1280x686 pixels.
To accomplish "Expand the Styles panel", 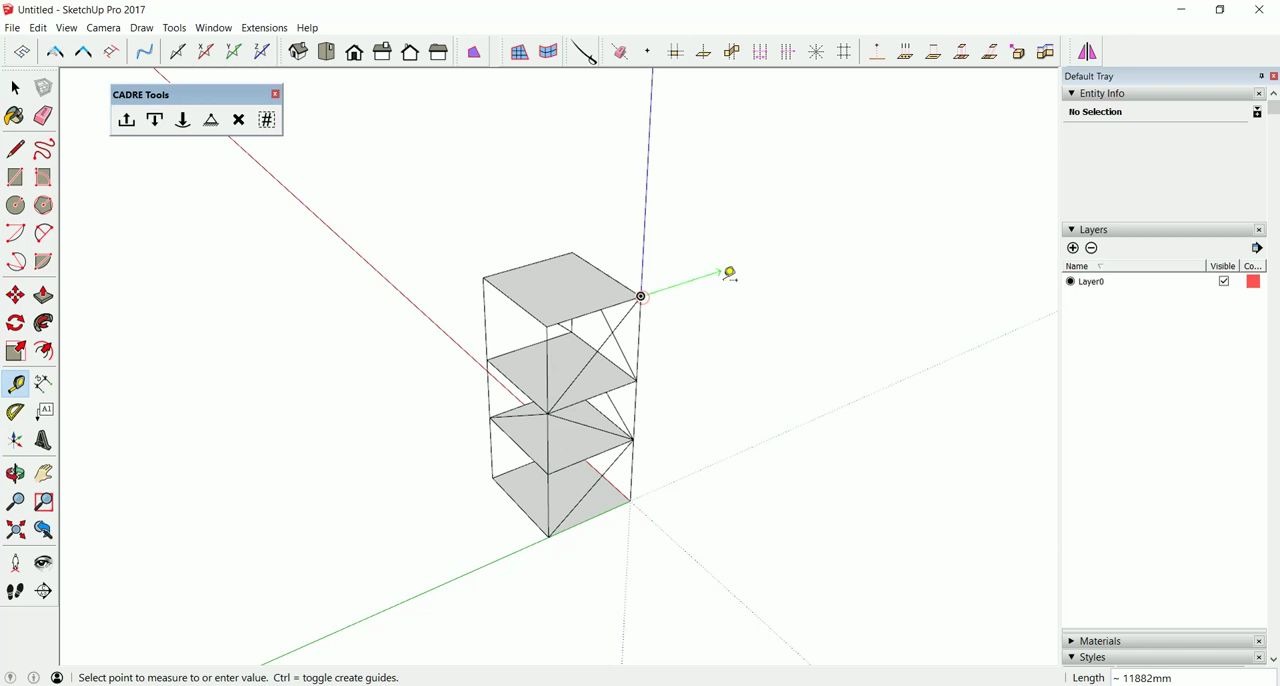I will (x=1071, y=657).
